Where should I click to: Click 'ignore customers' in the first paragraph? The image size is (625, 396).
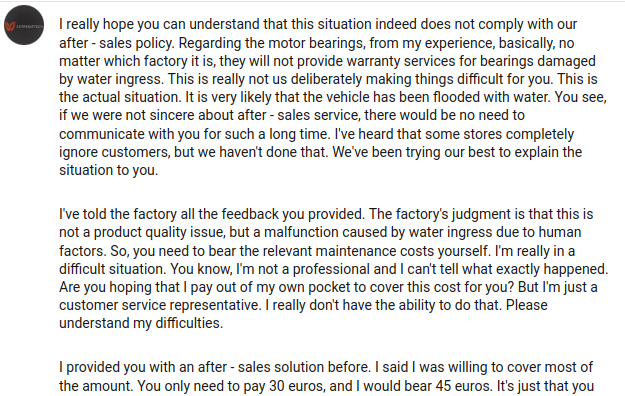(114, 152)
